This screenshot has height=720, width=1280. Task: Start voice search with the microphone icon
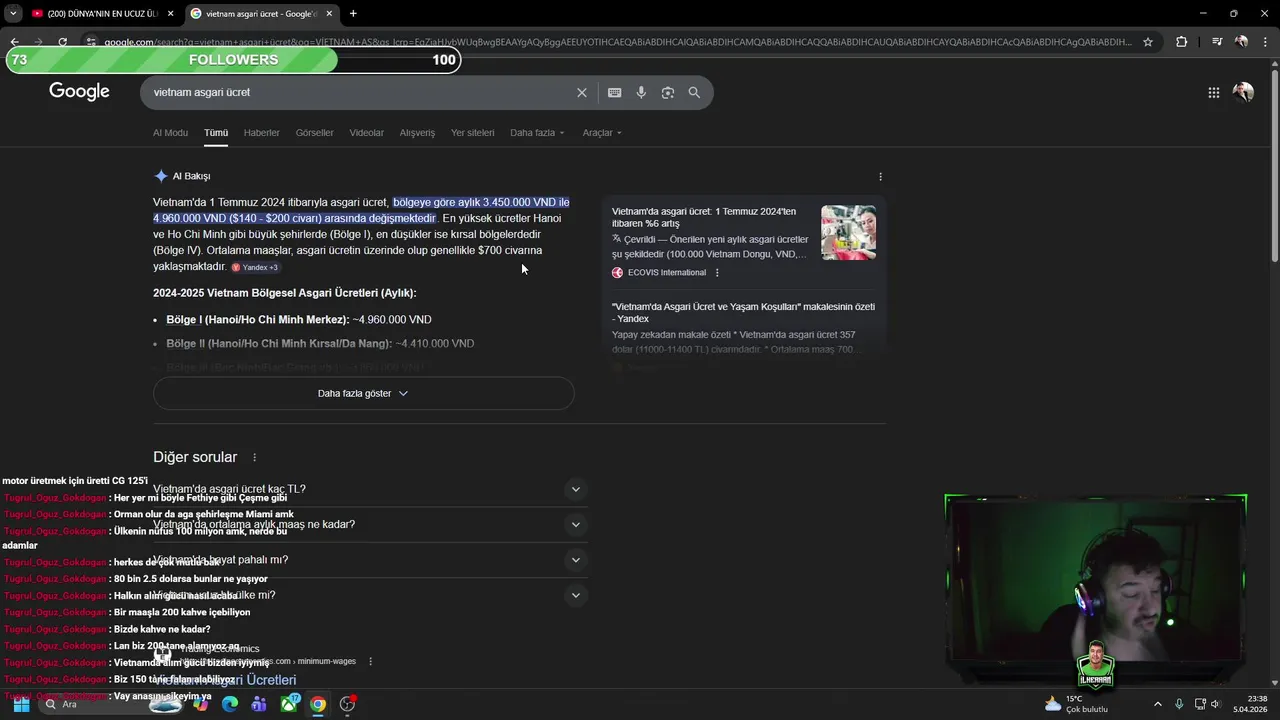(x=641, y=92)
